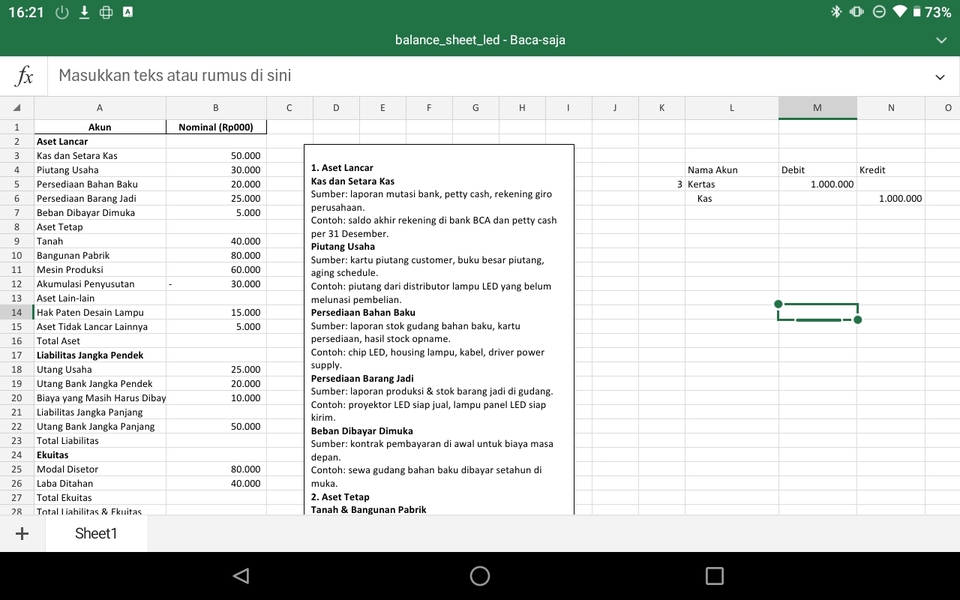Tap the balance_sheet_led file title
This screenshot has height=600, width=960.
480,40
